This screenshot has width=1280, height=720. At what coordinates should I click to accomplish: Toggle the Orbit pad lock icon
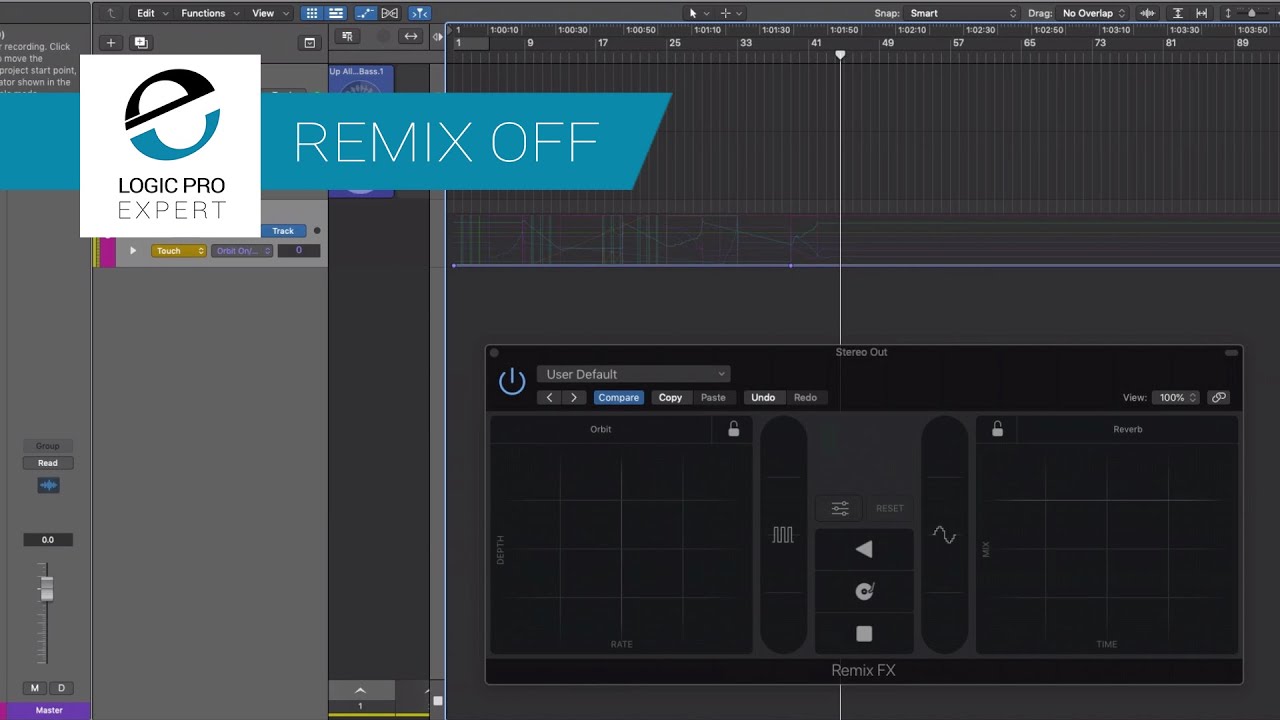pyautogui.click(x=733, y=429)
